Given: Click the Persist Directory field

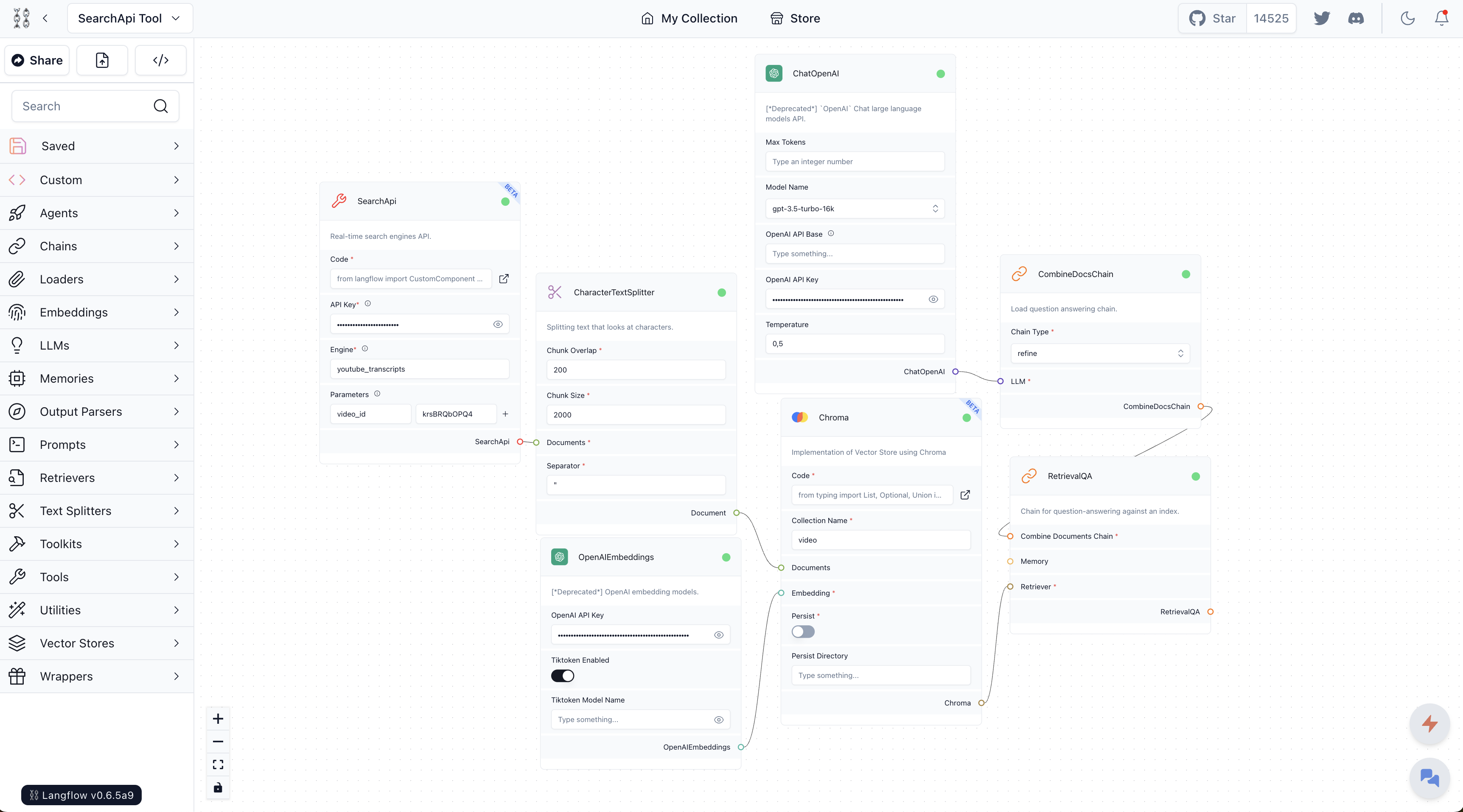Looking at the screenshot, I should (881, 675).
